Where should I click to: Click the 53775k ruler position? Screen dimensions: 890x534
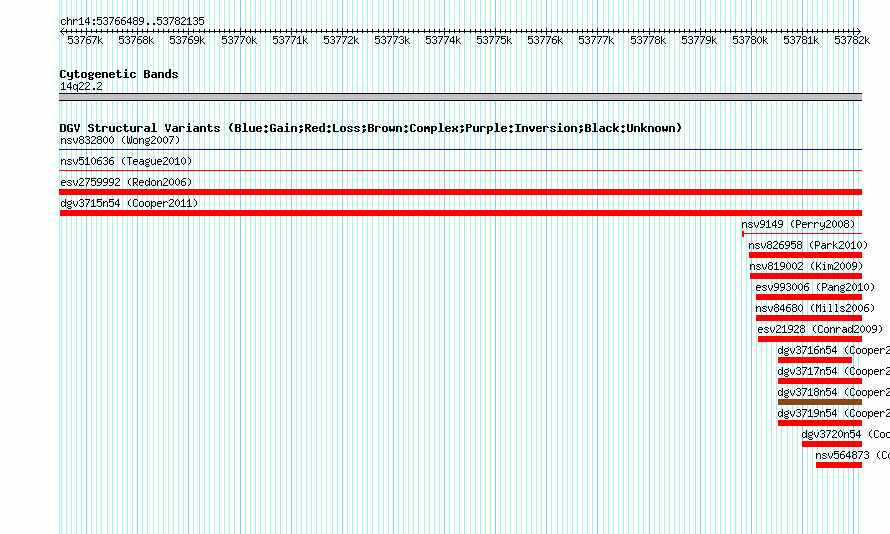coord(494,40)
